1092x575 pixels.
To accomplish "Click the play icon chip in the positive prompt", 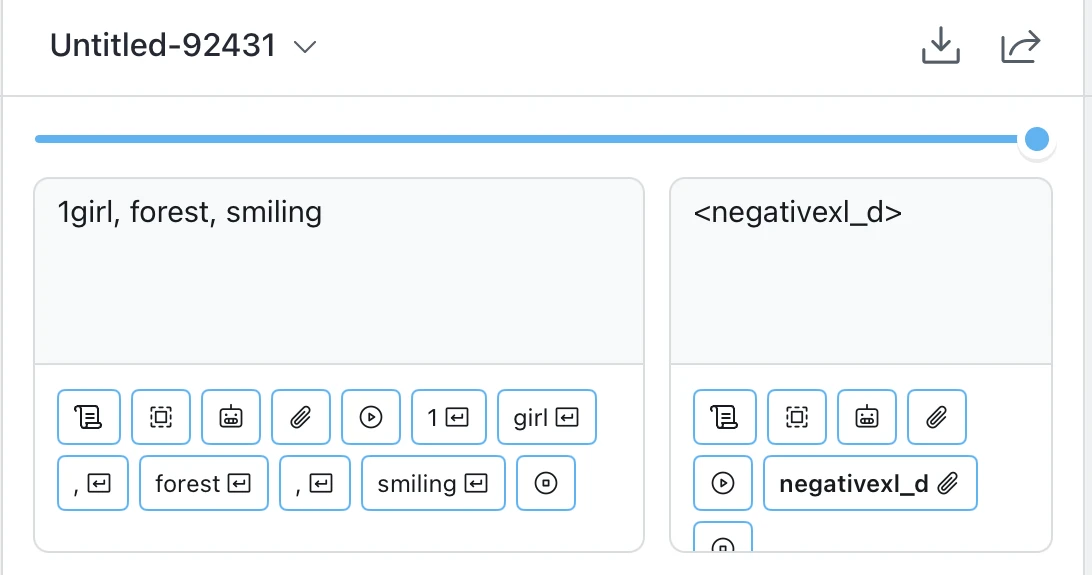I will click(x=371, y=417).
